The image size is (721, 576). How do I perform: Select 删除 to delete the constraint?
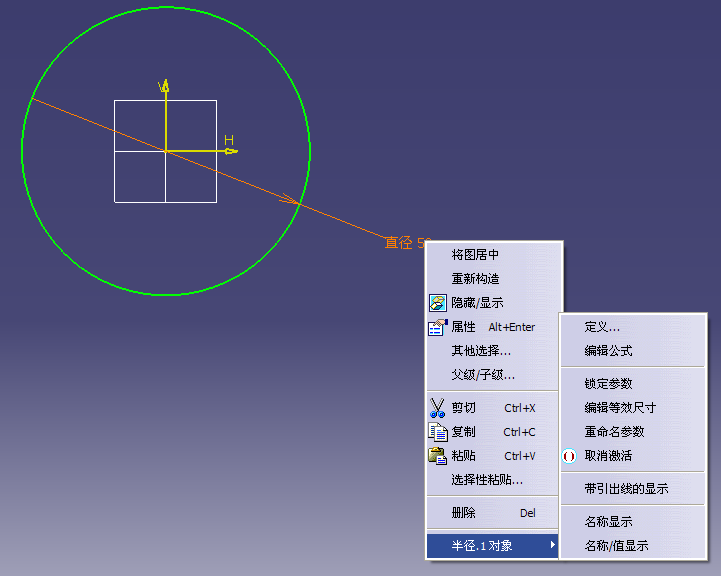pos(463,513)
